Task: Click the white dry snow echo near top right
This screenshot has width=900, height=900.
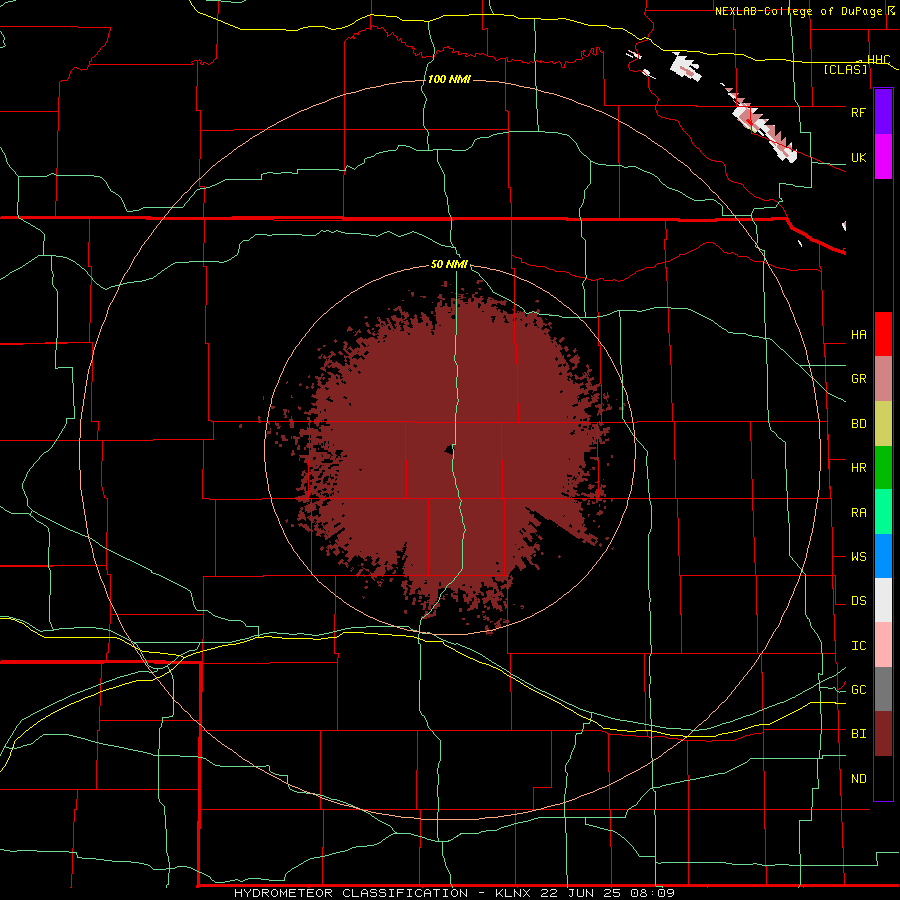Action: [x=686, y=67]
